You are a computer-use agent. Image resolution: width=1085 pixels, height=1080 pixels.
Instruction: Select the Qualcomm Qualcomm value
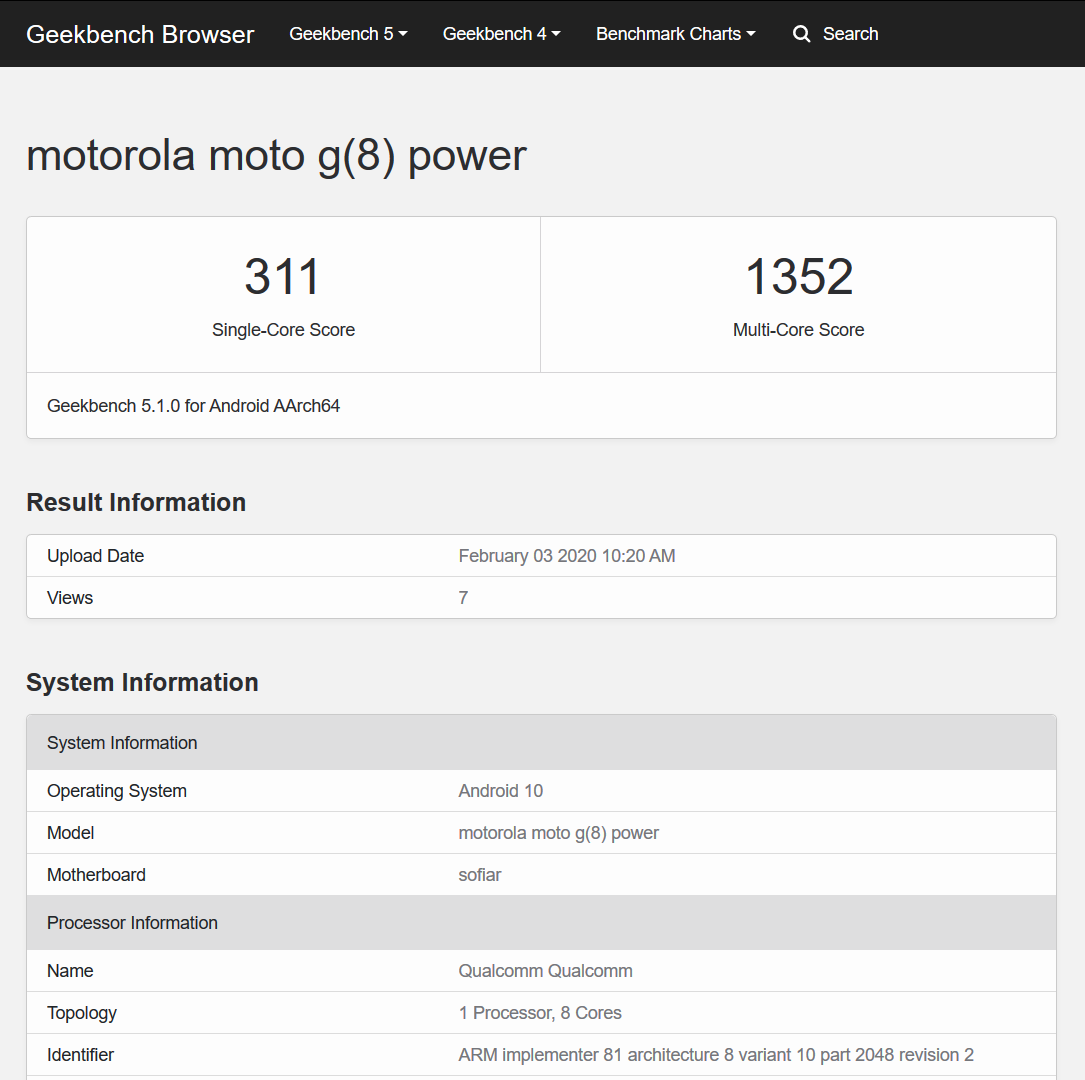545,971
